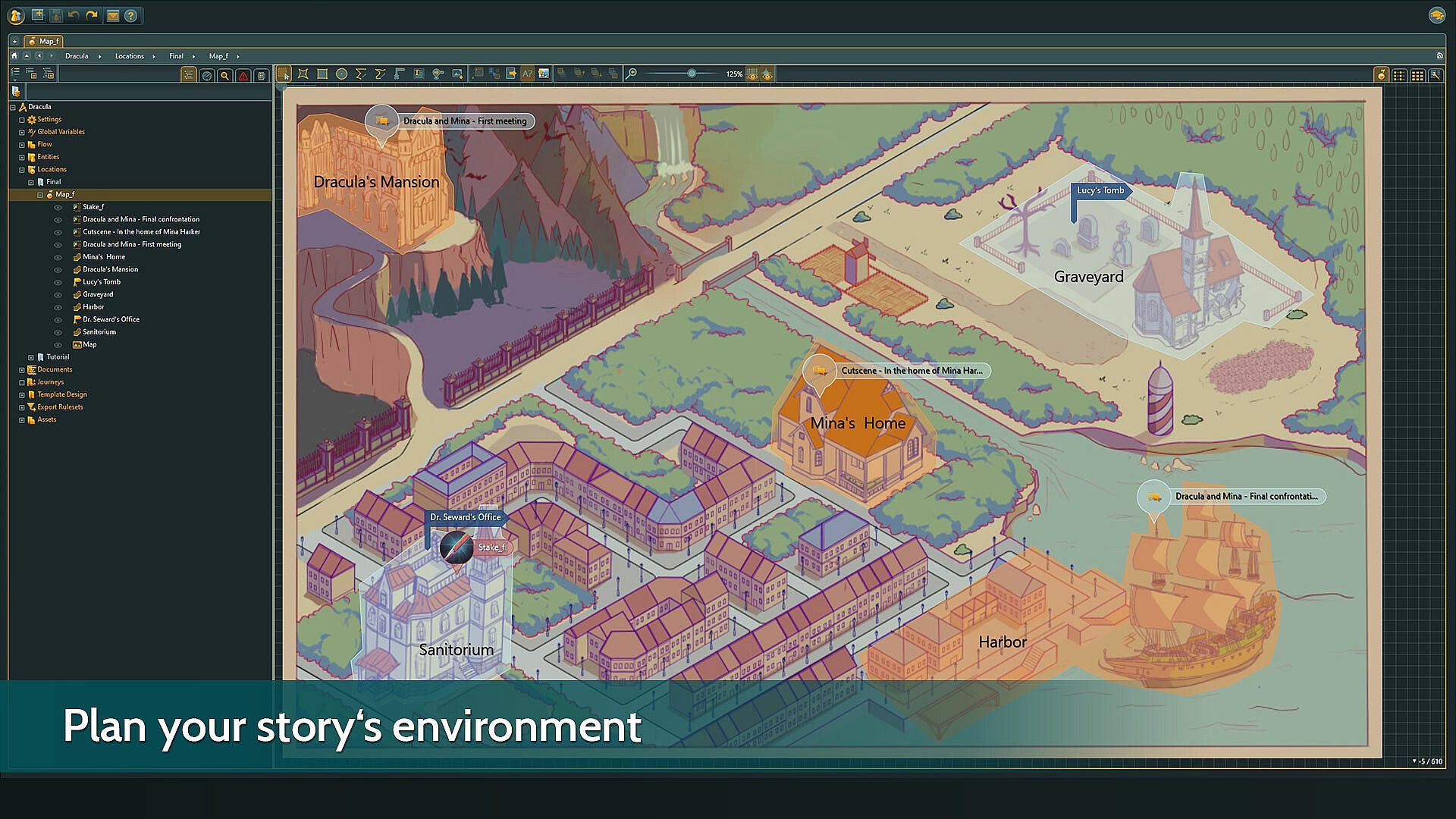Click the add image tool icon
Image resolution: width=1456 pixels, height=819 pixels.
click(x=457, y=74)
